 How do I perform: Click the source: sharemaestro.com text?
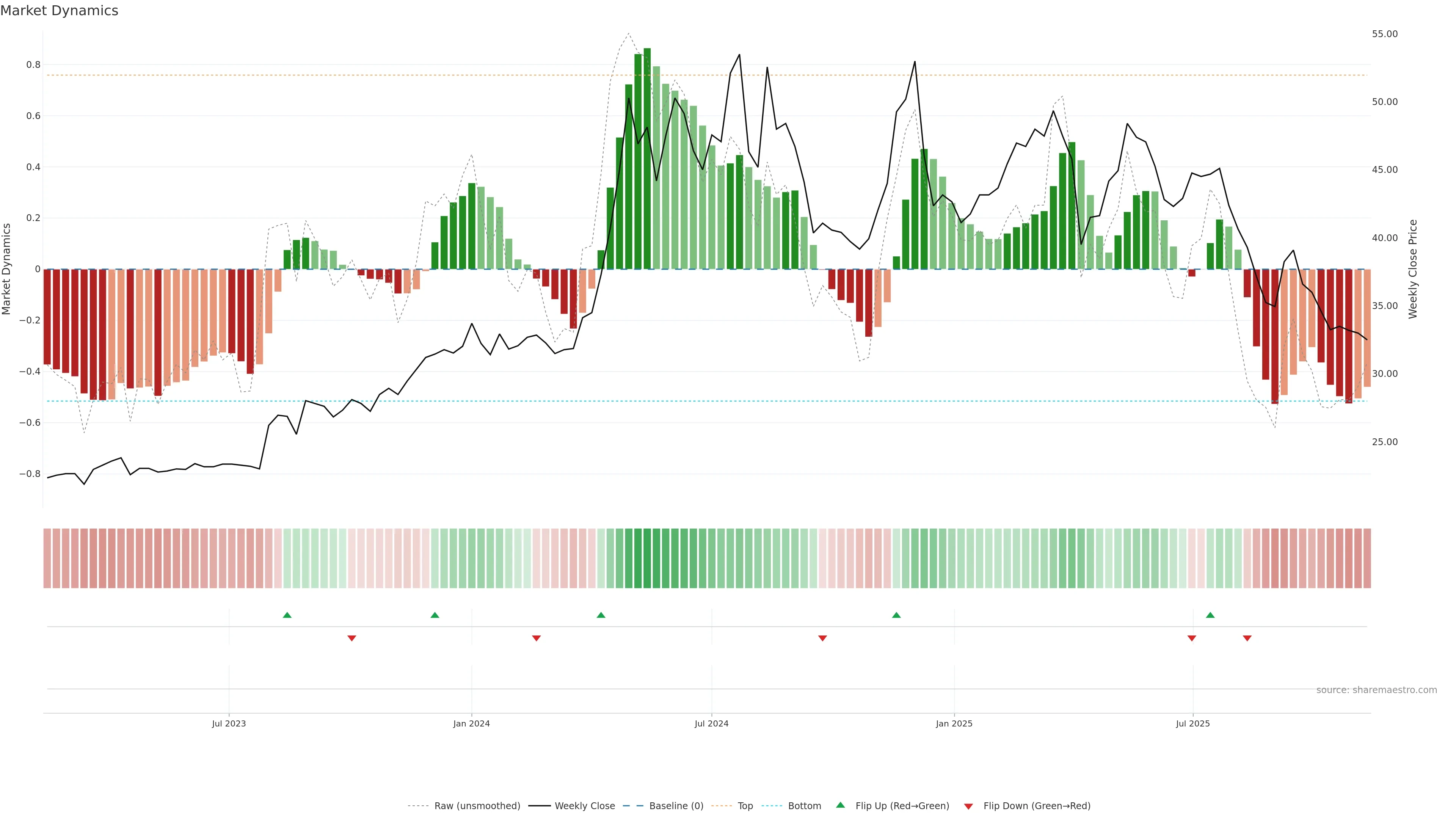pyautogui.click(x=1376, y=690)
